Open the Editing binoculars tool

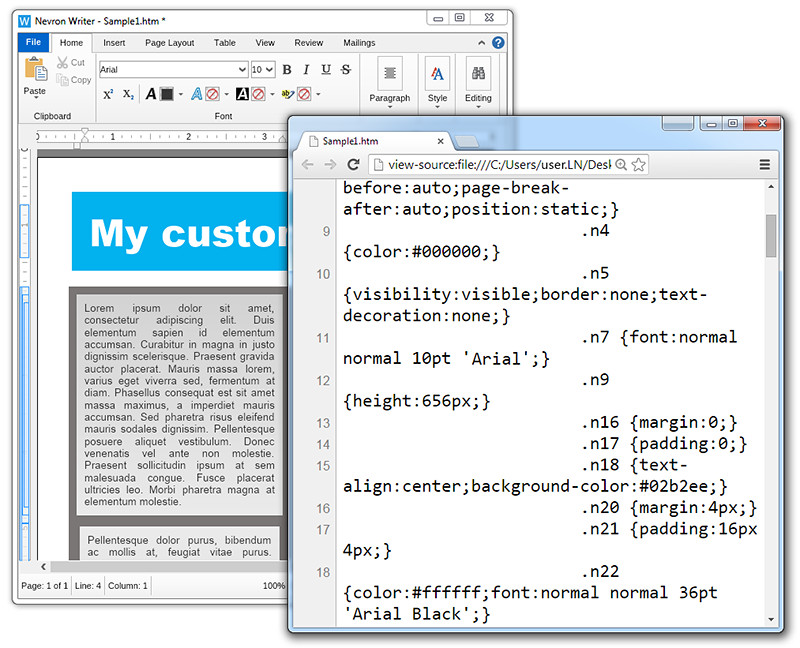point(478,74)
